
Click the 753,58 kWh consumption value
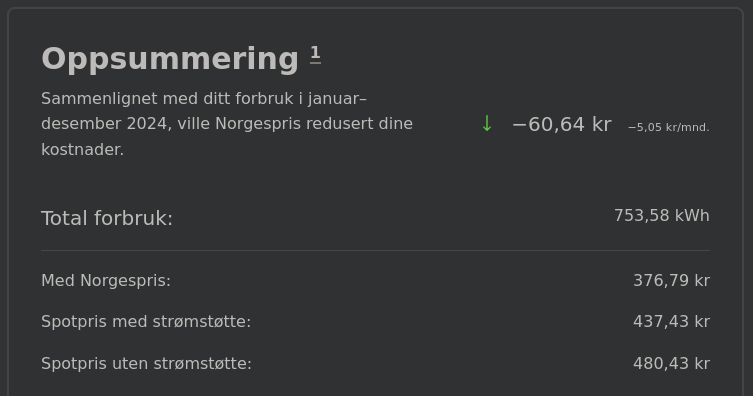662,216
